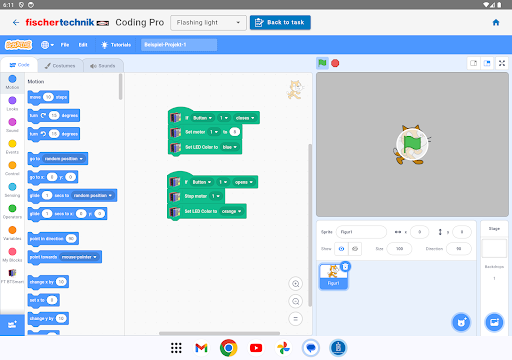Open motor number dropdown in Stop motor block

(x=215, y=196)
